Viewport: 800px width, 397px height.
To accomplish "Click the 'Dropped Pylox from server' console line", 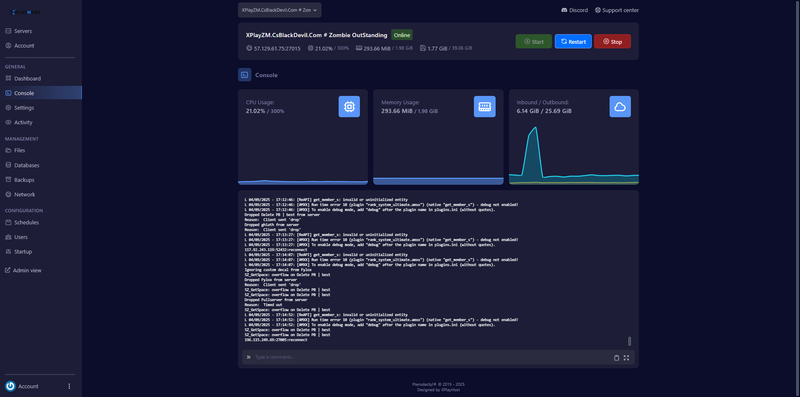I will (x=270, y=280).
